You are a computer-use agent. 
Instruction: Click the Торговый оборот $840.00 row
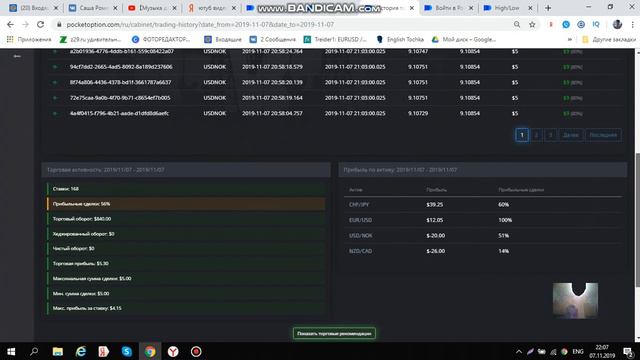187,219
